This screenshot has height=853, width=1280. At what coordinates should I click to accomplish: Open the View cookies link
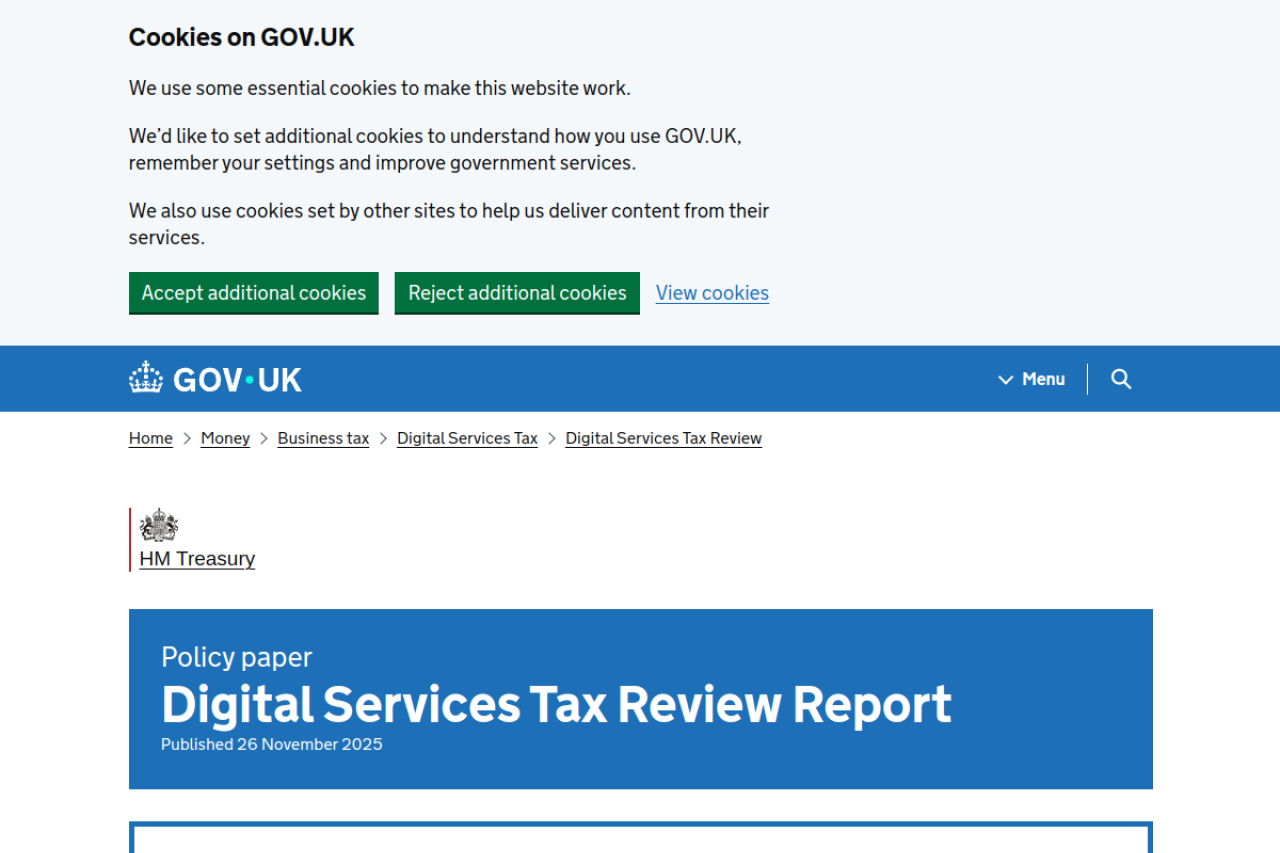(712, 293)
